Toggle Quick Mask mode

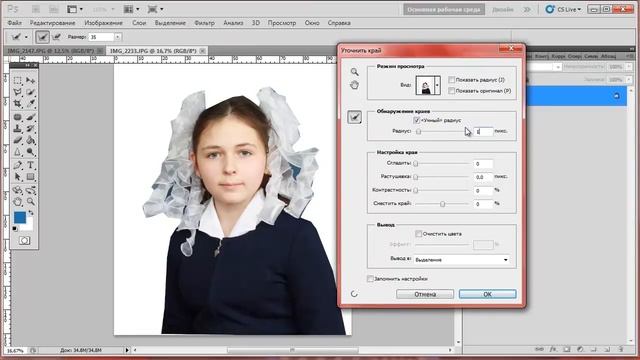[24, 240]
